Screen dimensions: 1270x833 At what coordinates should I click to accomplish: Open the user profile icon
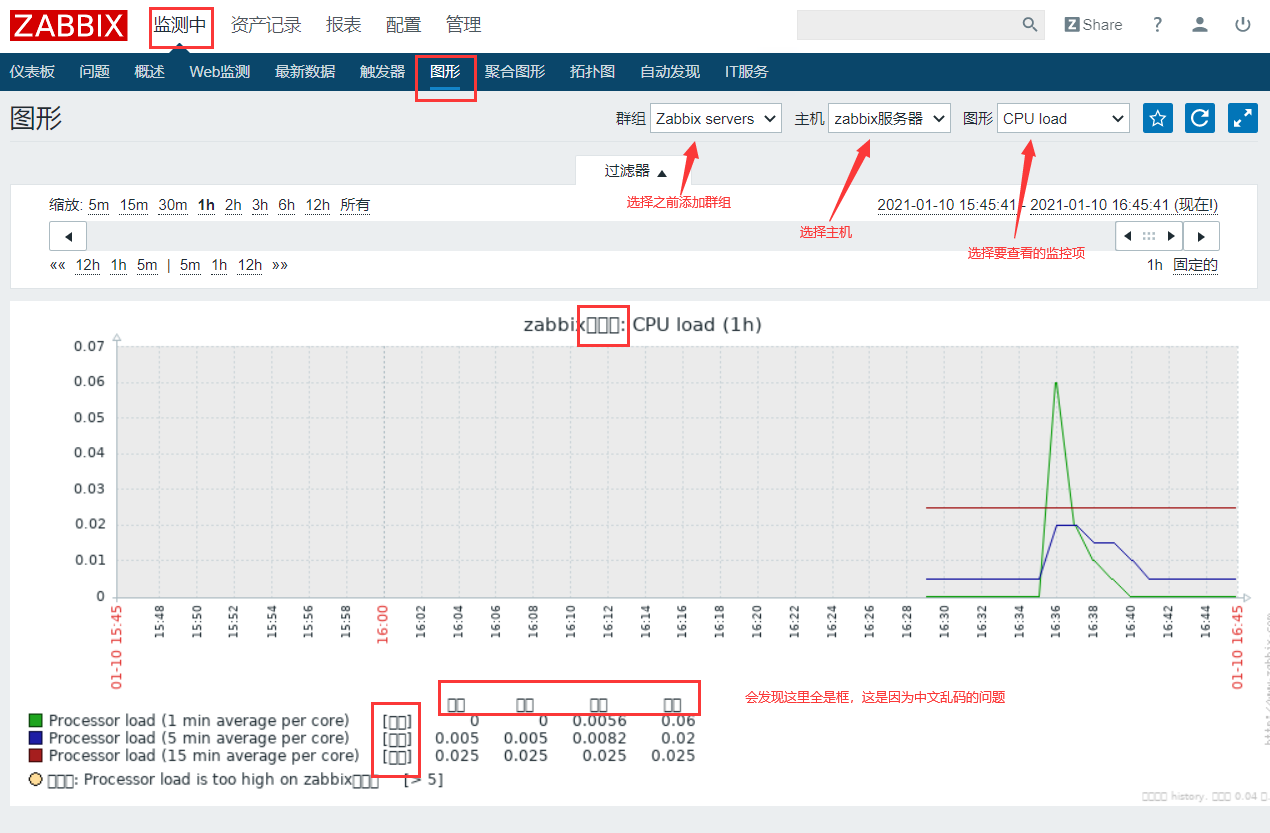point(1200,25)
